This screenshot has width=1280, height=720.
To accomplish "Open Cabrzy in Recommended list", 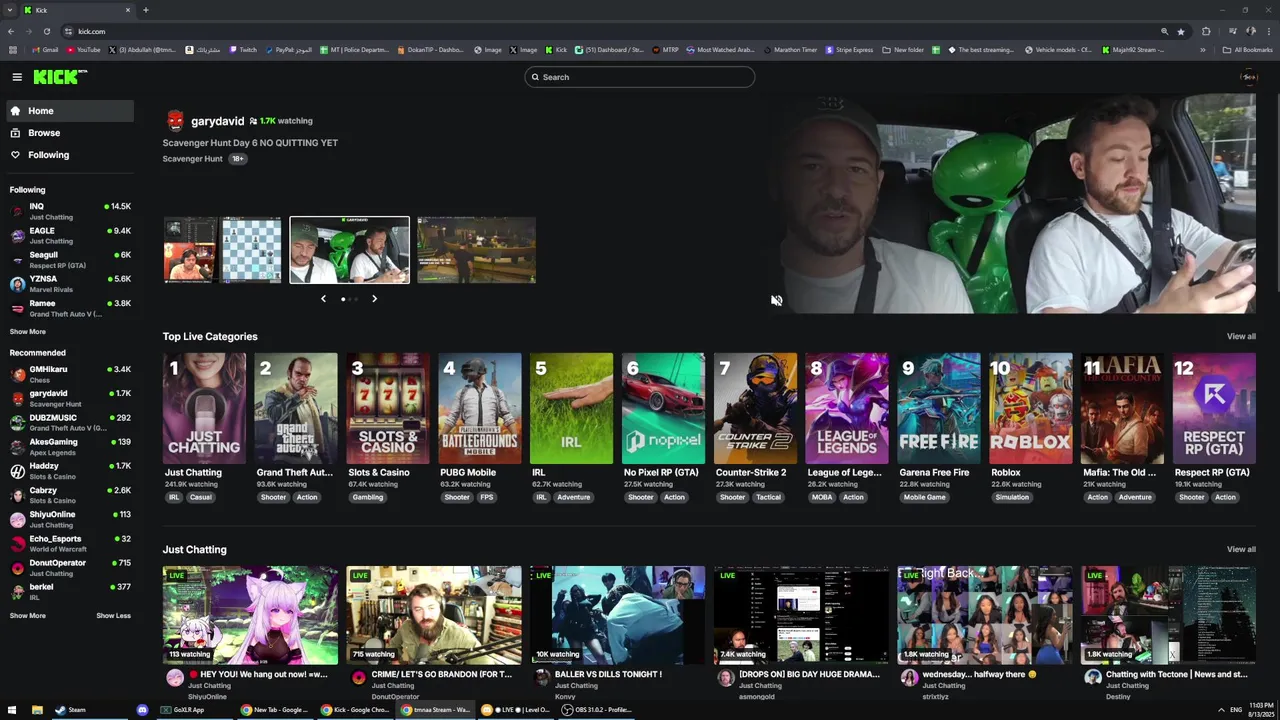I will tap(69, 495).
